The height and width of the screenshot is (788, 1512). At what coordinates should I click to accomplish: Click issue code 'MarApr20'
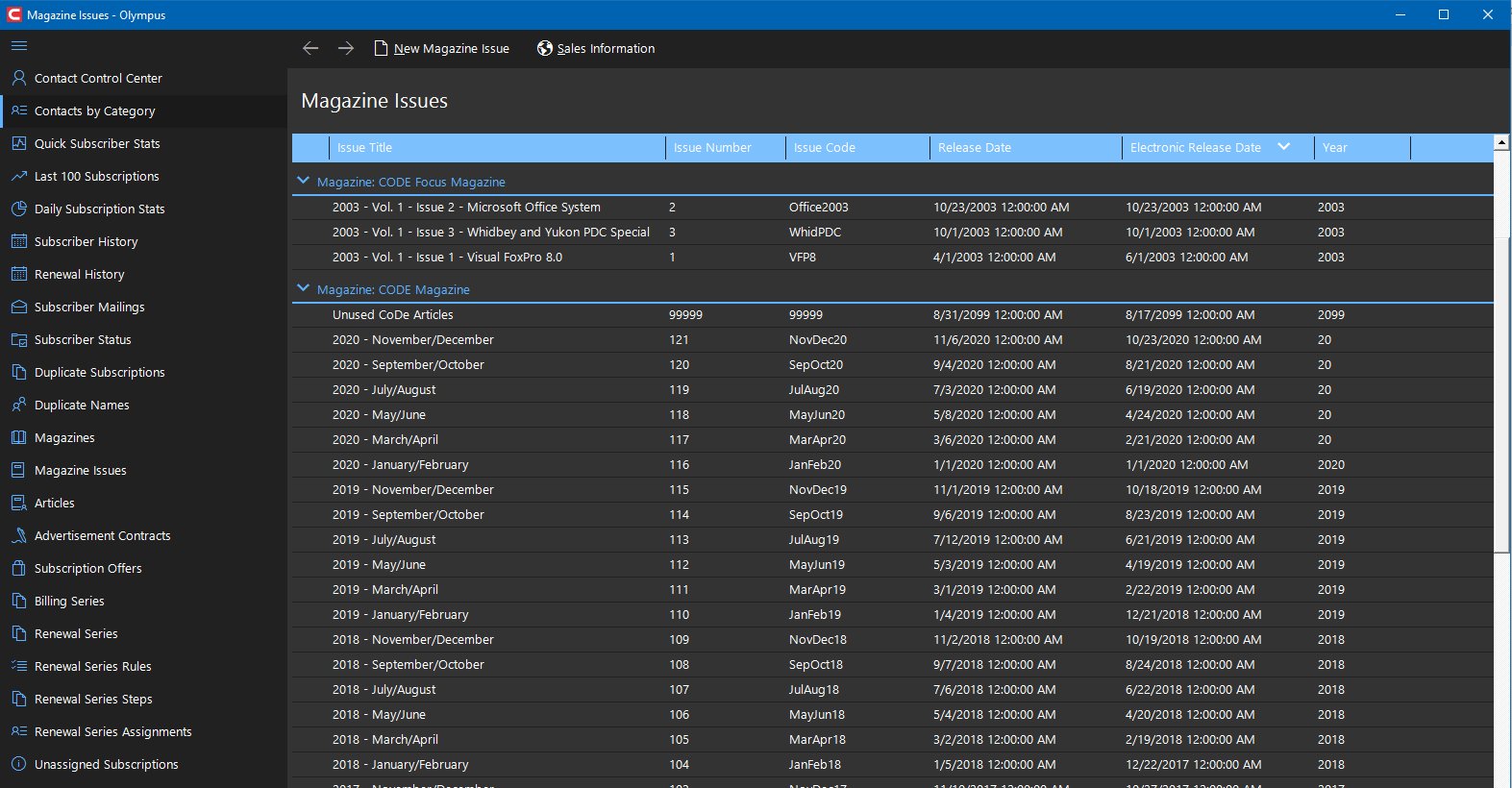tap(817, 439)
